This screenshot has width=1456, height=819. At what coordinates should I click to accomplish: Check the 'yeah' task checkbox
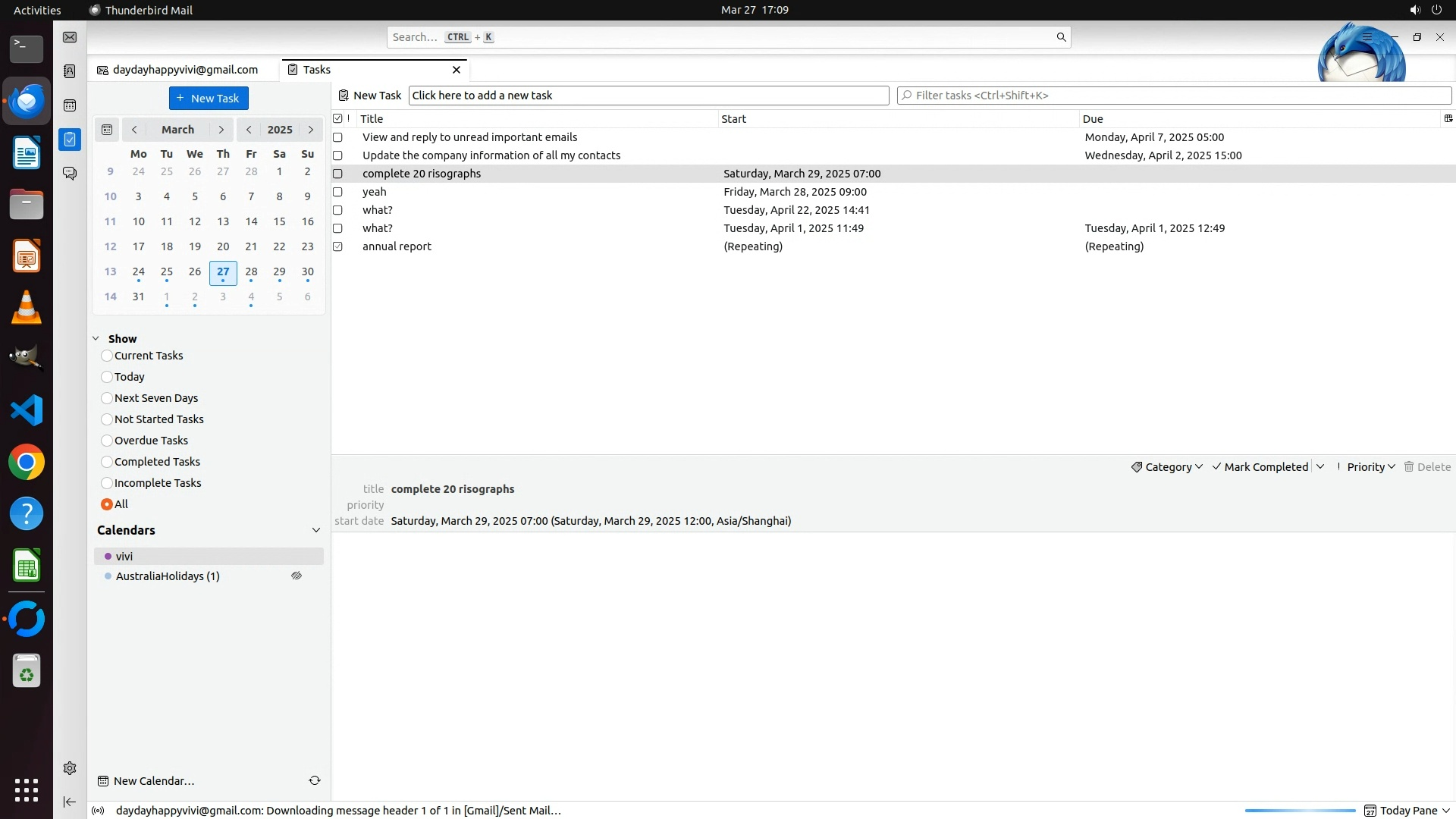[x=338, y=192]
